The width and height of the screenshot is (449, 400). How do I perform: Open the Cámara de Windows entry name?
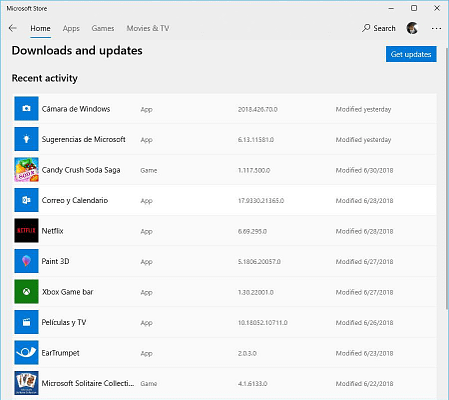tap(76, 109)
